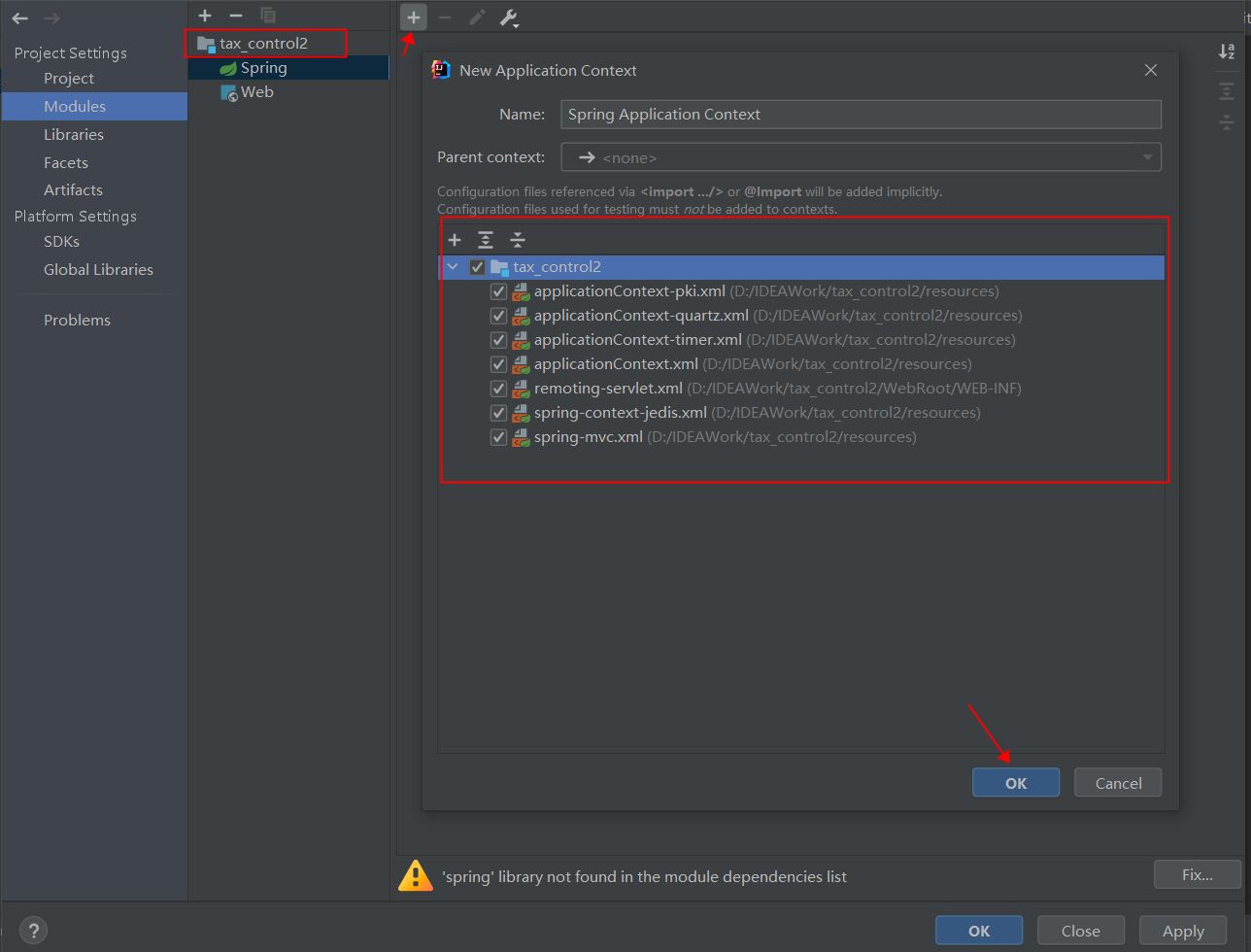This screenshot has height=952, width=1251.
Task: Apply Project Structure changes
Action: [1183, 931]
